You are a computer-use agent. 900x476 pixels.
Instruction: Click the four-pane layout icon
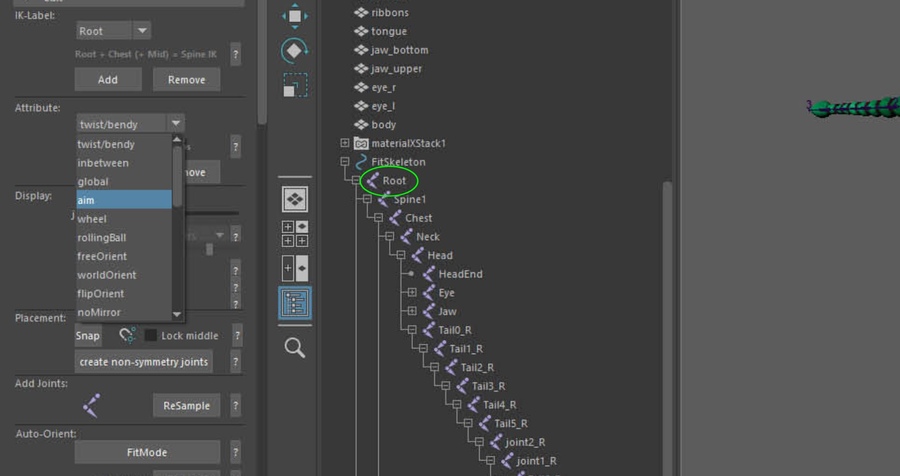[x=295, y=234]
